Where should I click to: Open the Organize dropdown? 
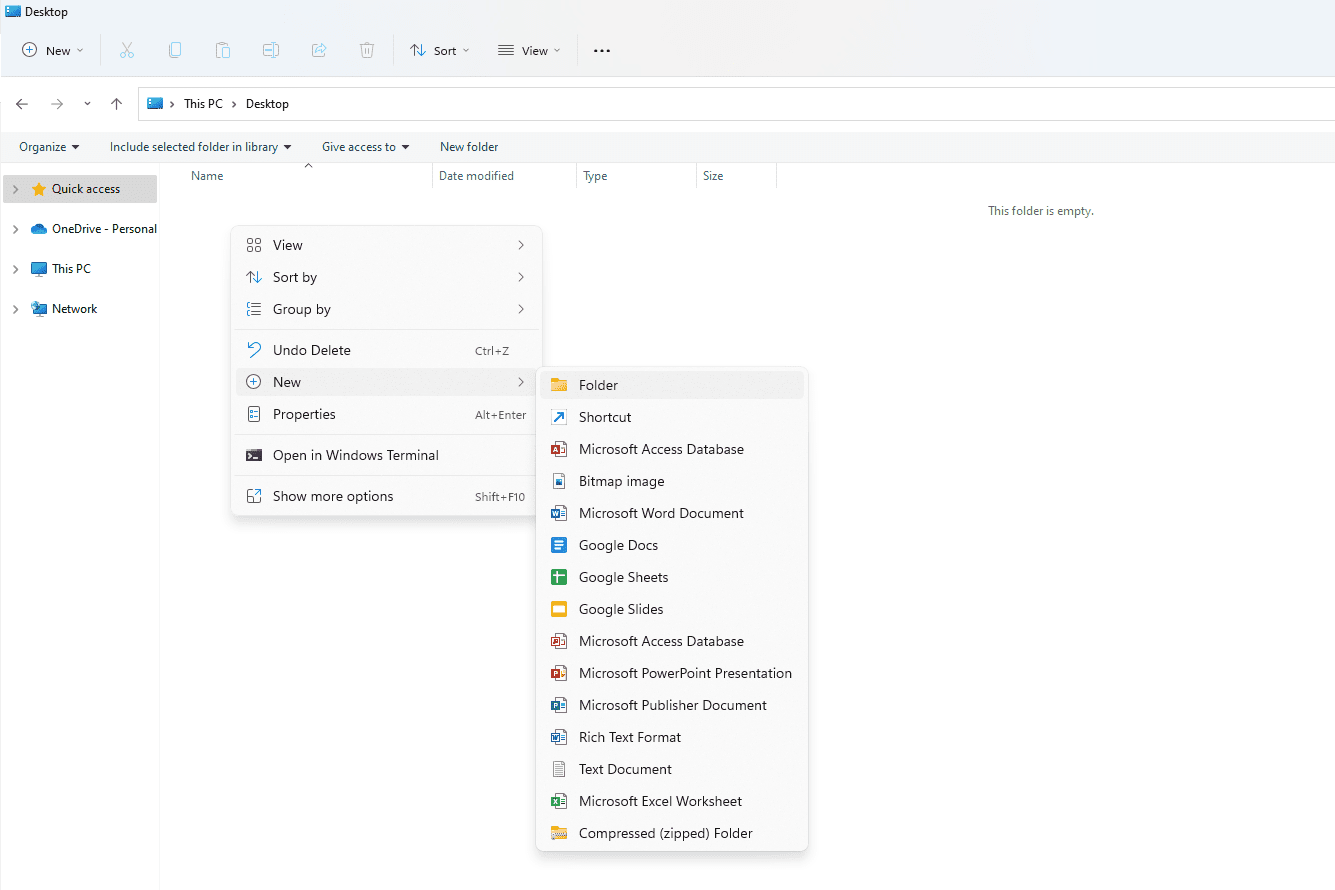(x=49, y=147)
